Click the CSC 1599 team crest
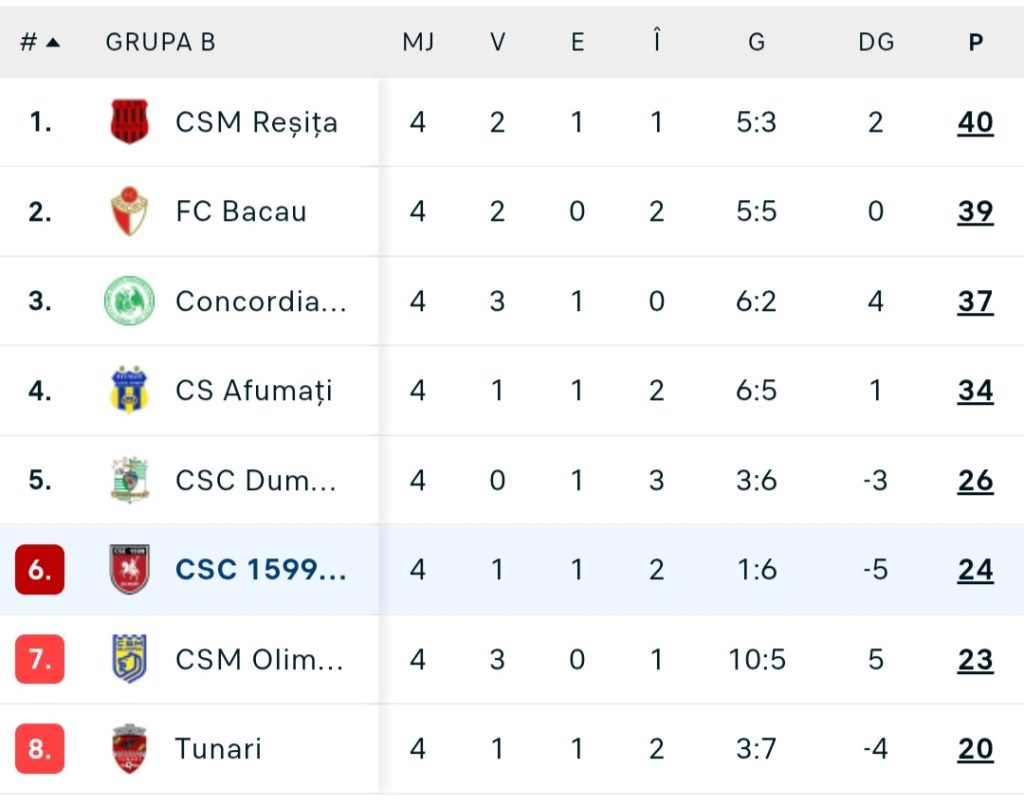1024x805 pixels. [129, 569]
